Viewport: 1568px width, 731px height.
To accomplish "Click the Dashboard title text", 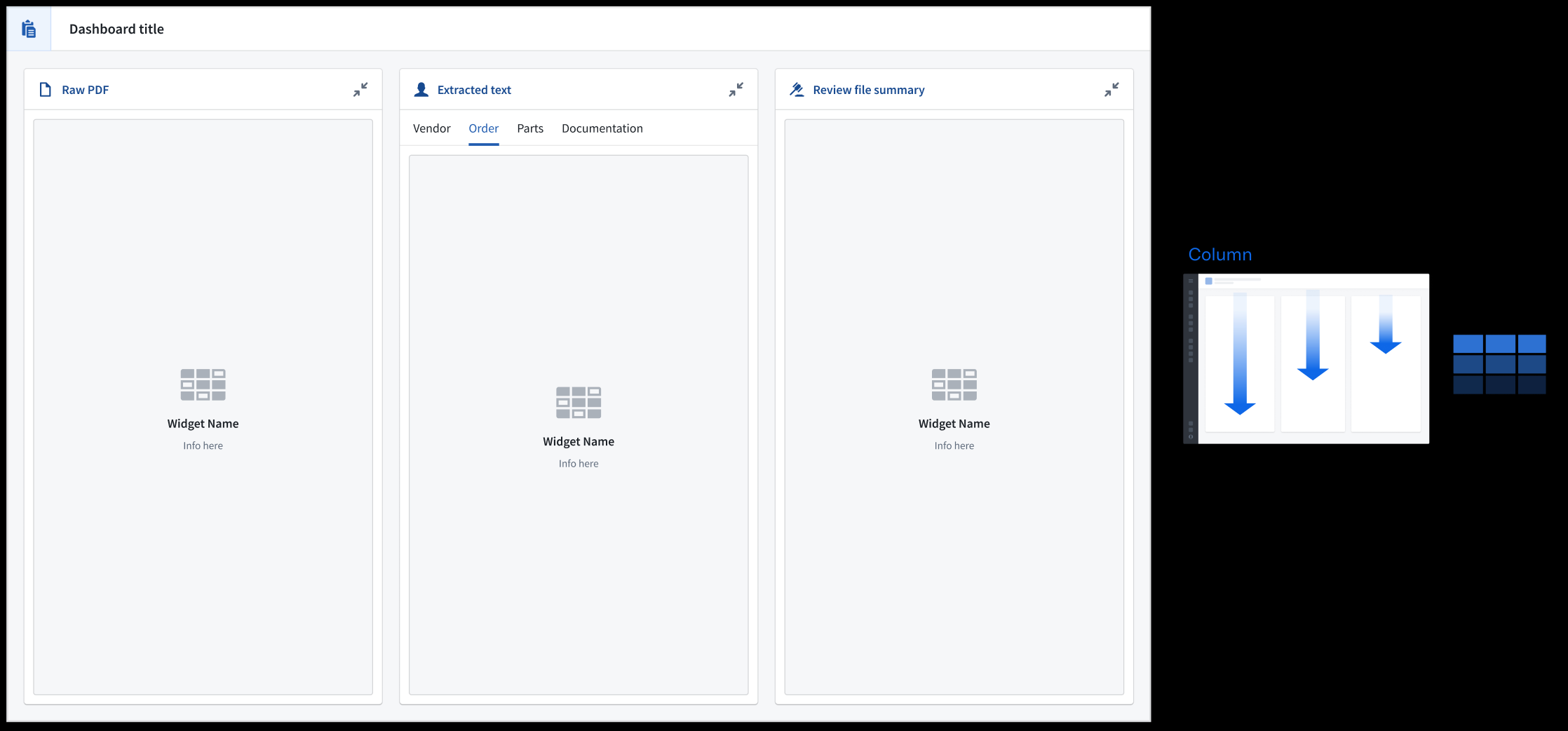I will click(116, 29).
